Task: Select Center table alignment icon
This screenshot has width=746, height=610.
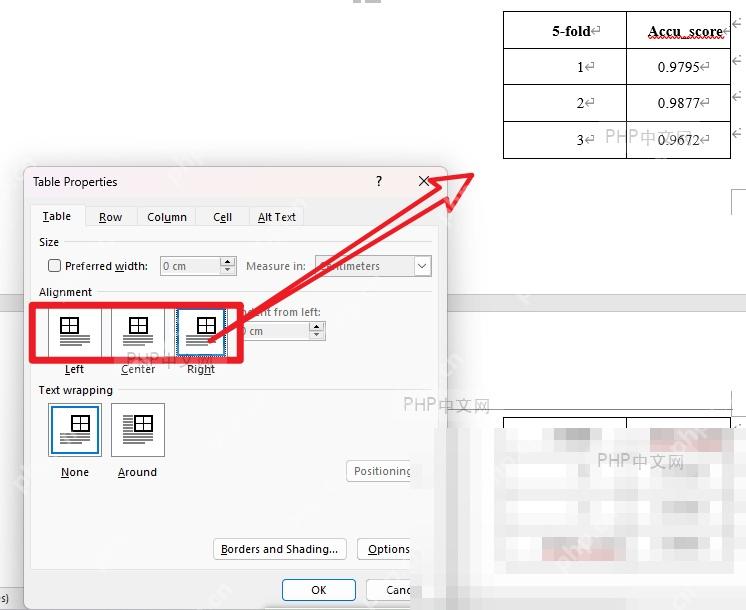Action: 138,332
